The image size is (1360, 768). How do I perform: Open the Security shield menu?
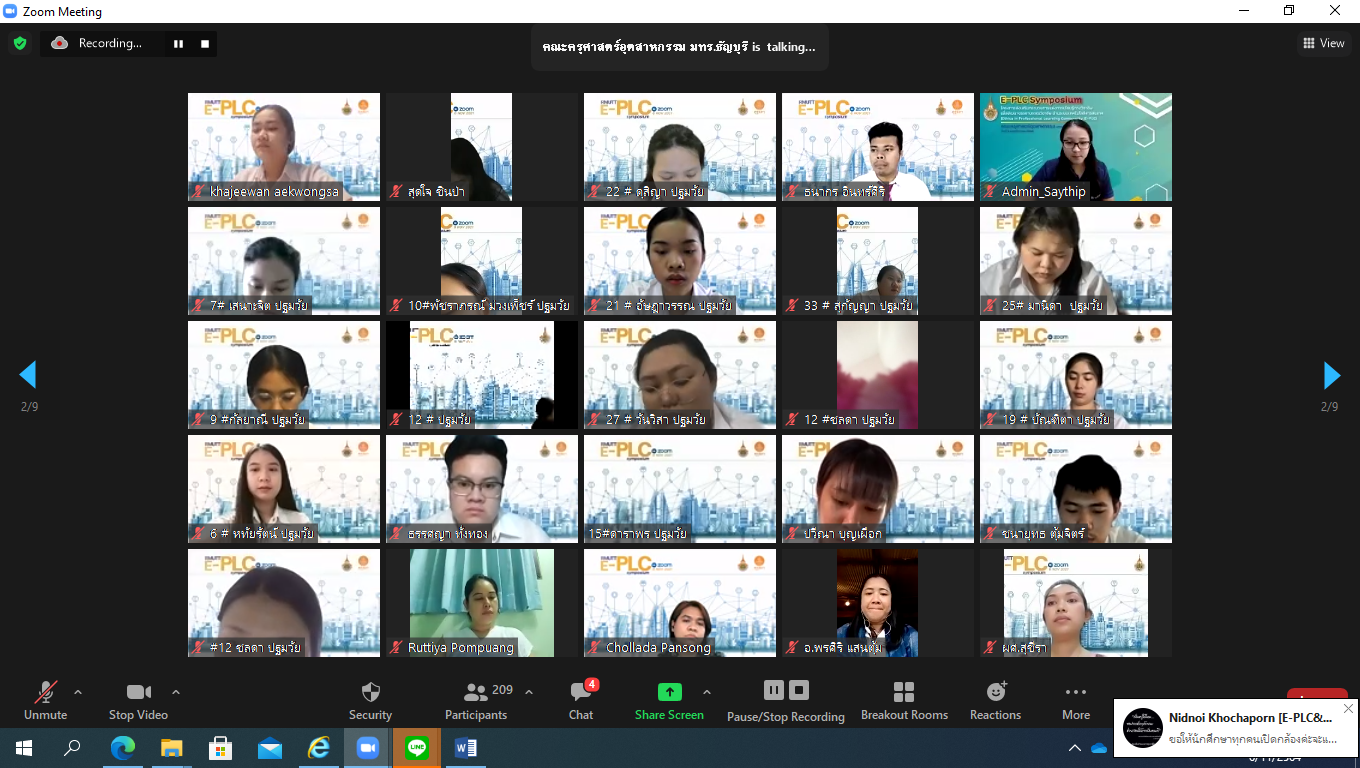(x=370, y=701)
